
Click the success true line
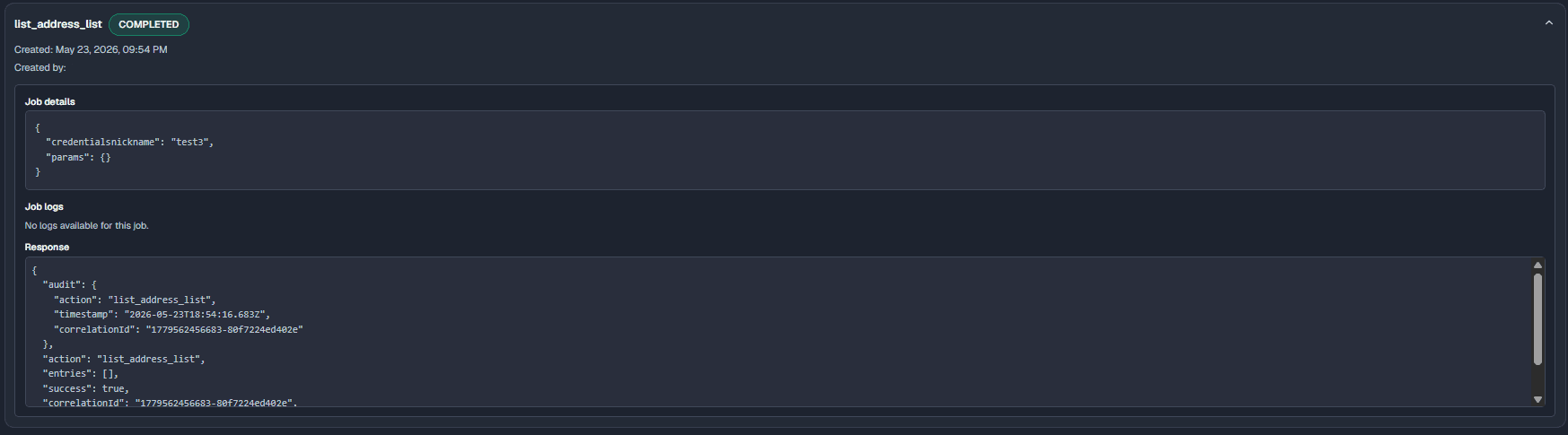(86, 388)
